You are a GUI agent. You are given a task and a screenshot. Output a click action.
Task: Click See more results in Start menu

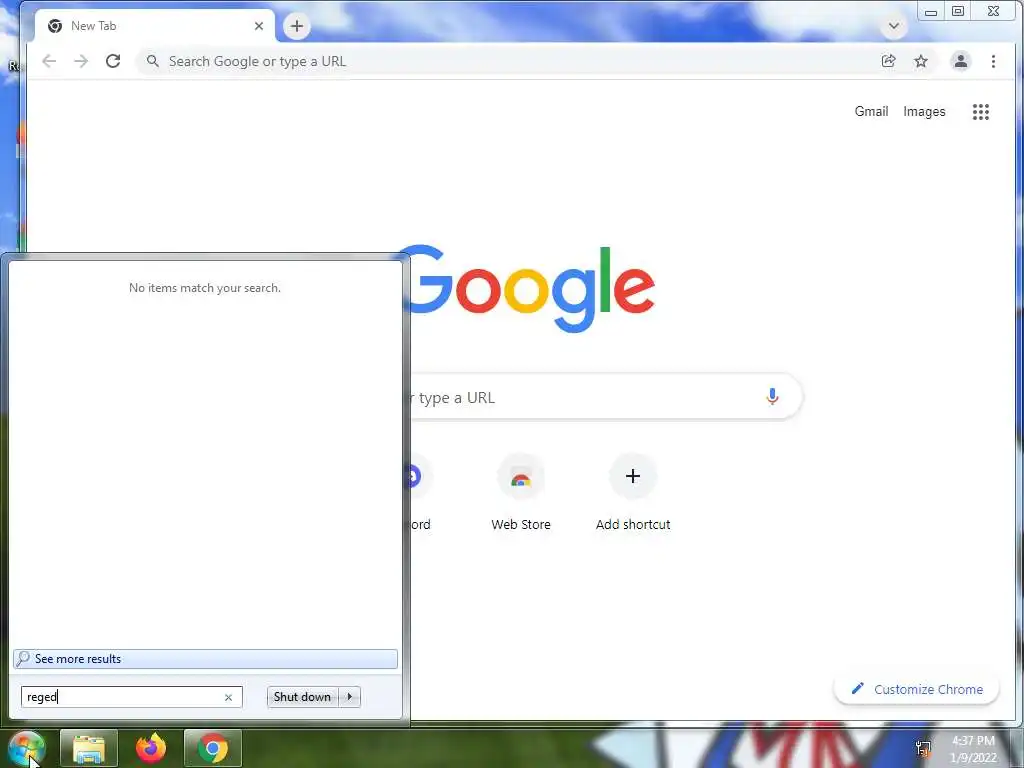(205, 659)
